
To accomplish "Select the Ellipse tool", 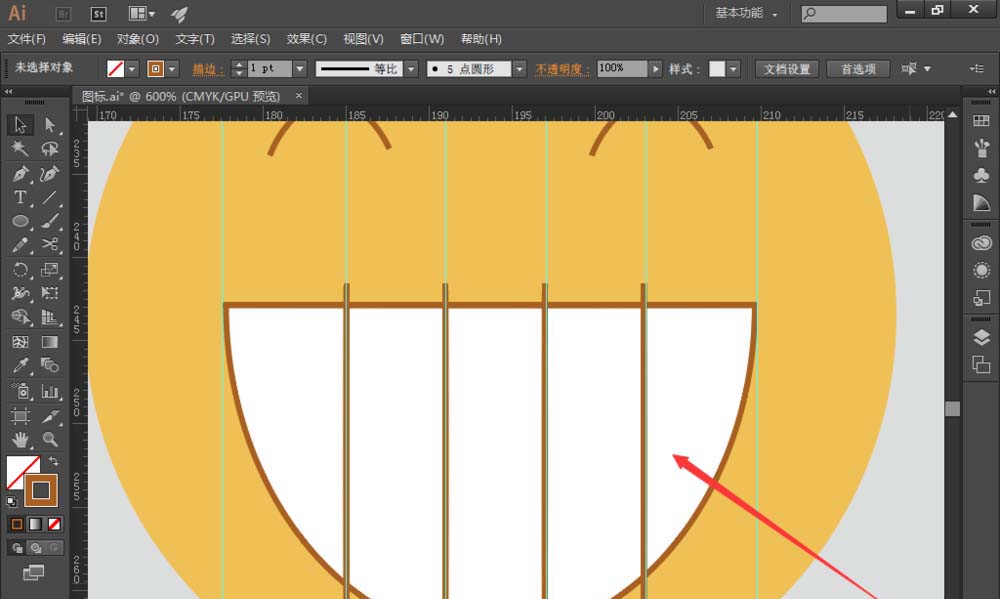I will click(x=20, y=221).
